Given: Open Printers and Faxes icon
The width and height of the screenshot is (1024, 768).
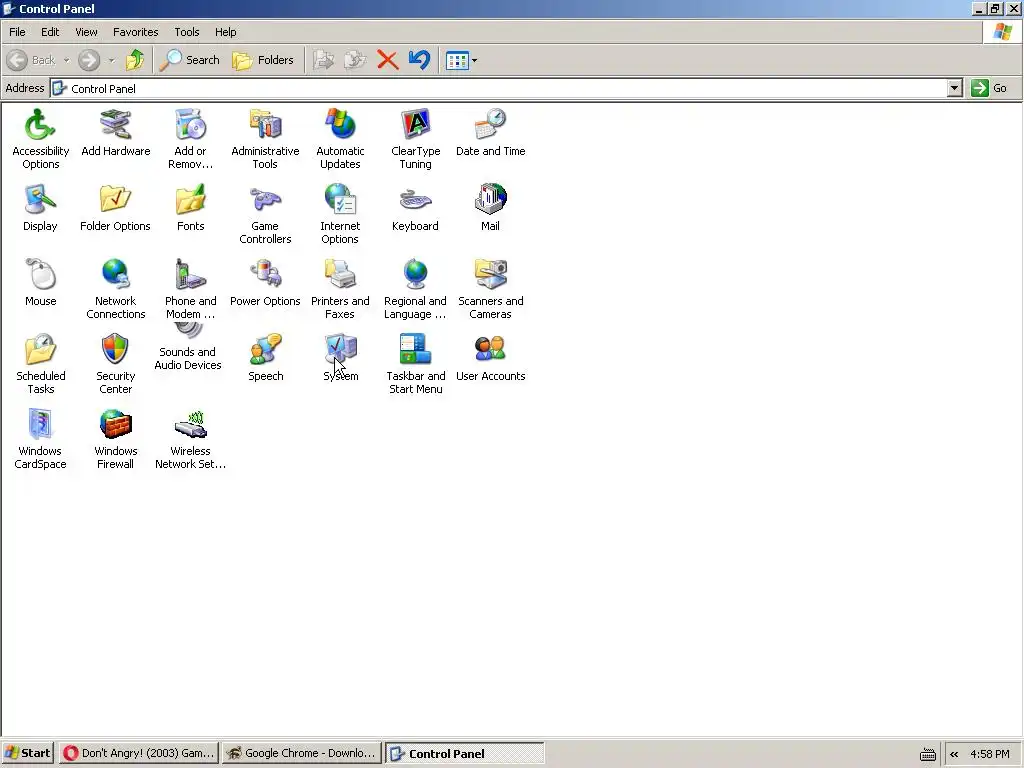Looking at the screenshot, I should pos(340,274).
